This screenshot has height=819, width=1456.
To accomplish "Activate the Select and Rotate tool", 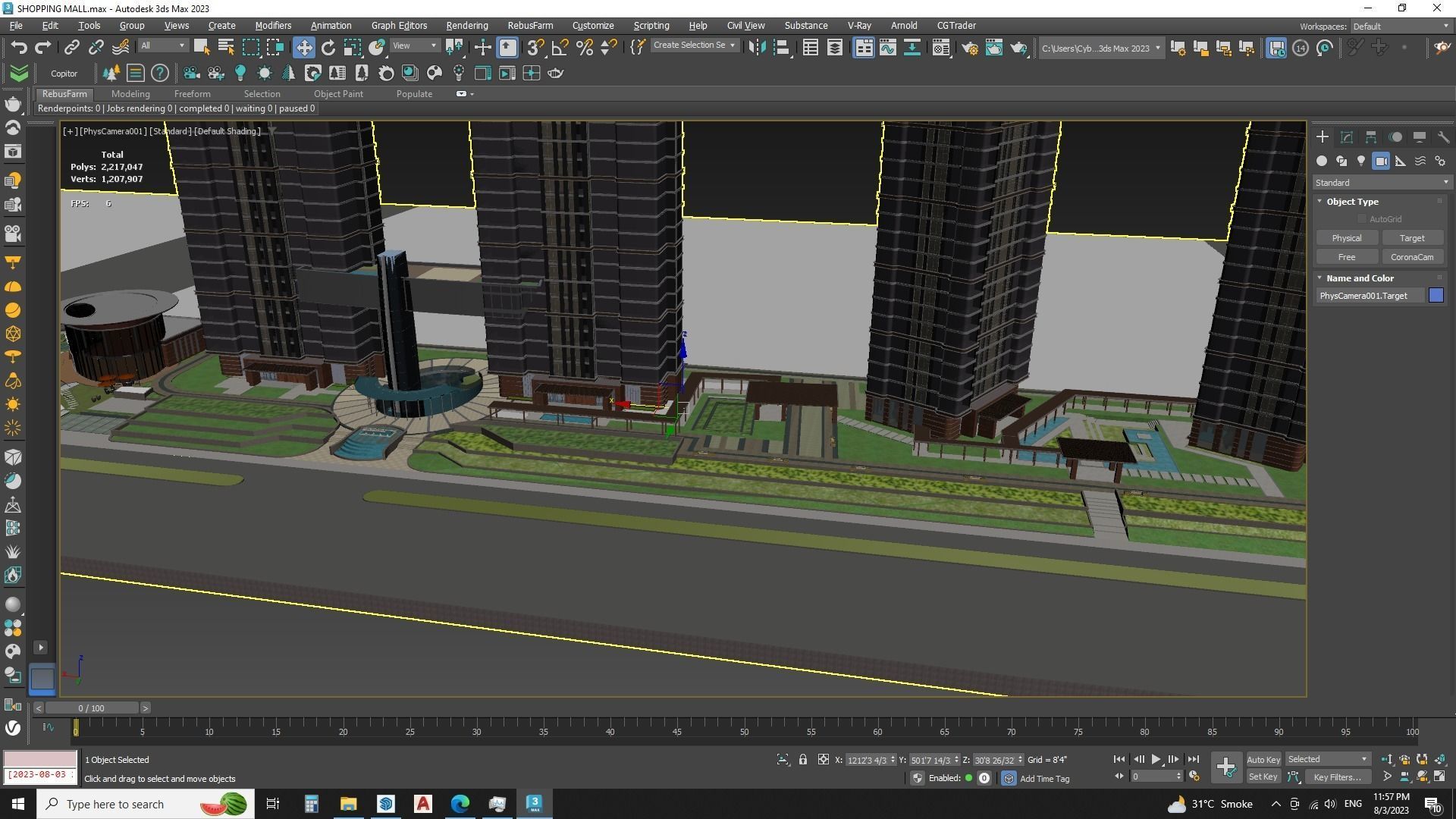I will pos(328,48).
